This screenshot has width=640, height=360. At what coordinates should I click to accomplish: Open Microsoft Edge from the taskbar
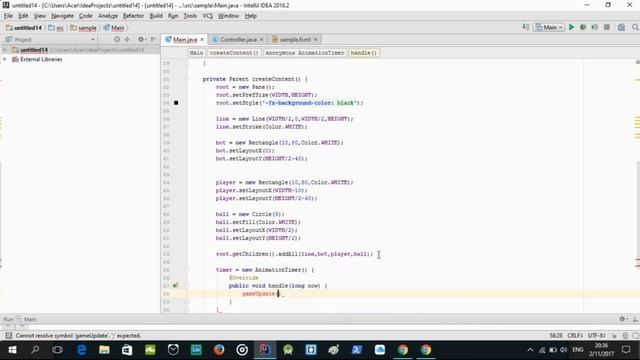tap(81, 350)
